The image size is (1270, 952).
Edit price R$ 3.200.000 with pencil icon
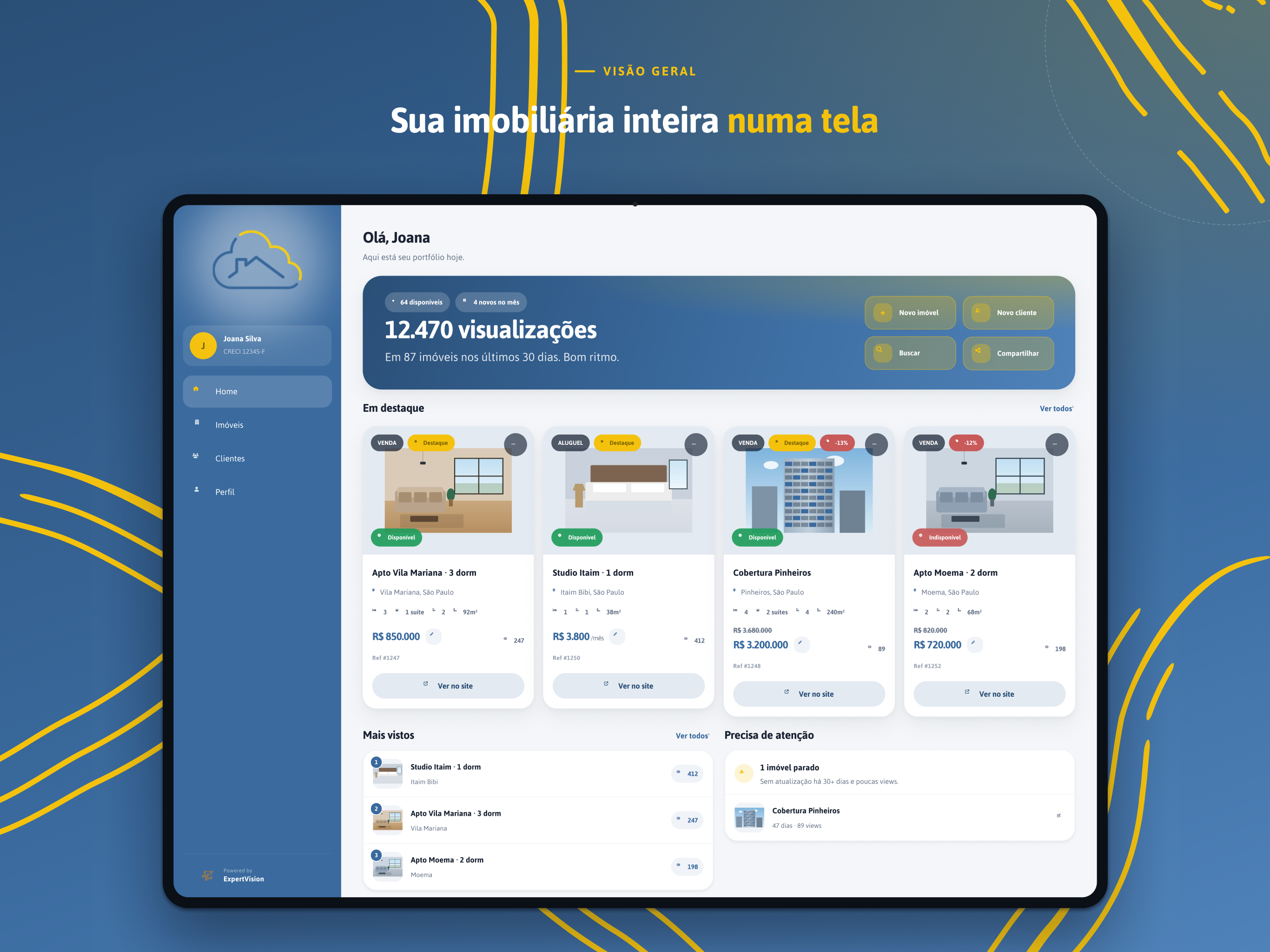[801, 645]
